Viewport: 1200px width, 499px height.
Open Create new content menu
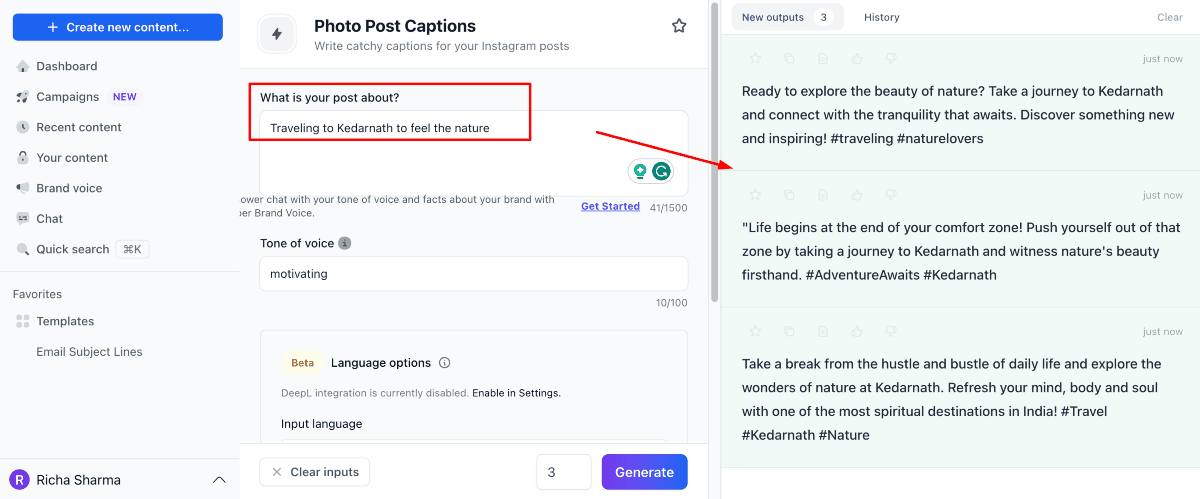[x=118, y=27]
